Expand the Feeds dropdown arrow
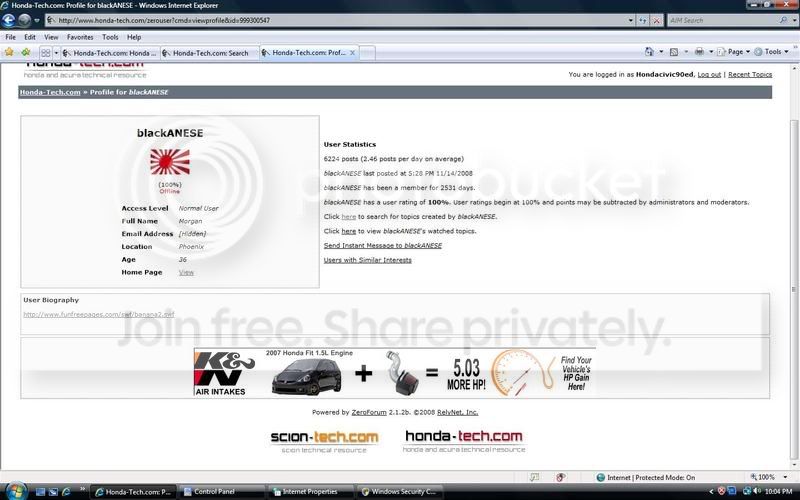 point(686,52)
